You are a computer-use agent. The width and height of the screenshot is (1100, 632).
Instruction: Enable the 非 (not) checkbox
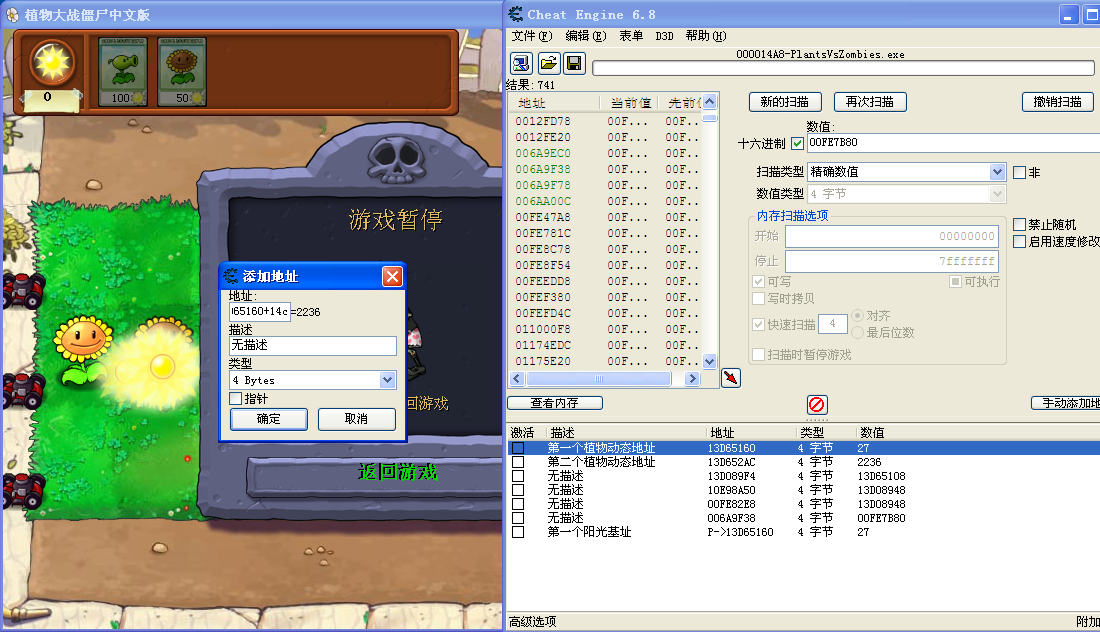pos(1019,173)
